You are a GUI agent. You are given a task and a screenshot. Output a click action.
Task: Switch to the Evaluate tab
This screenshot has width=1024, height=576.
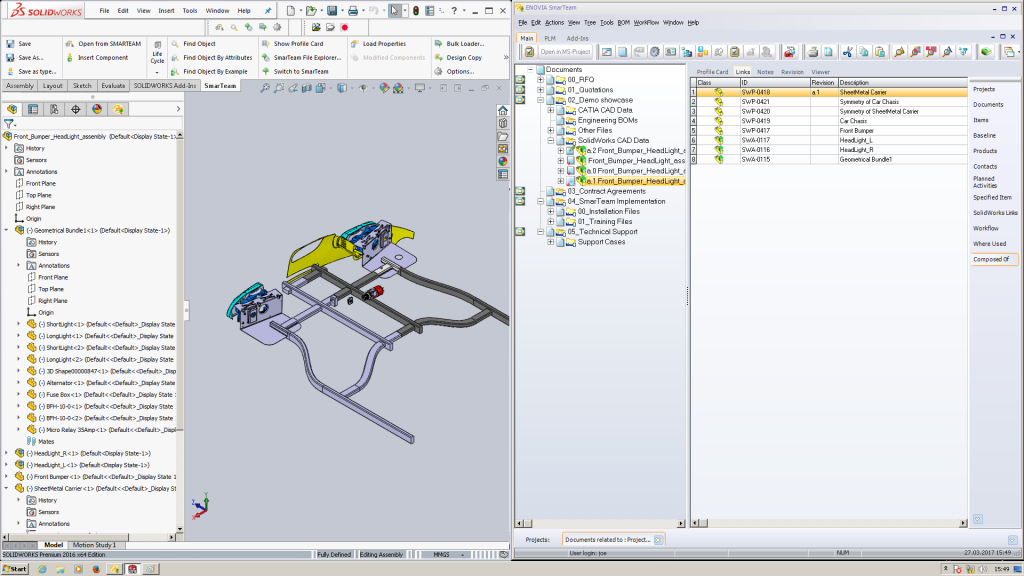coord(113,86)
